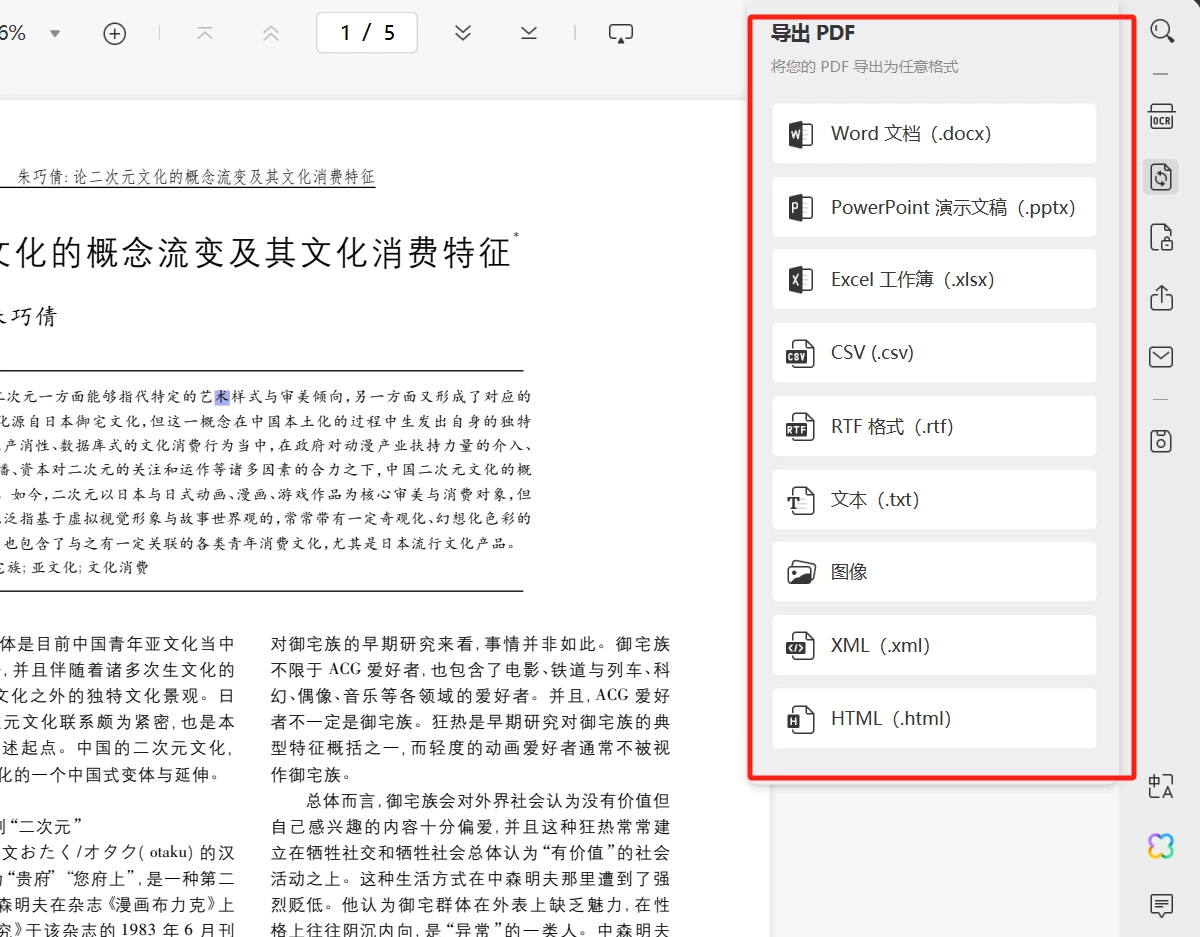
Task: Click the page number input field
Action: [x=367, y=33]
